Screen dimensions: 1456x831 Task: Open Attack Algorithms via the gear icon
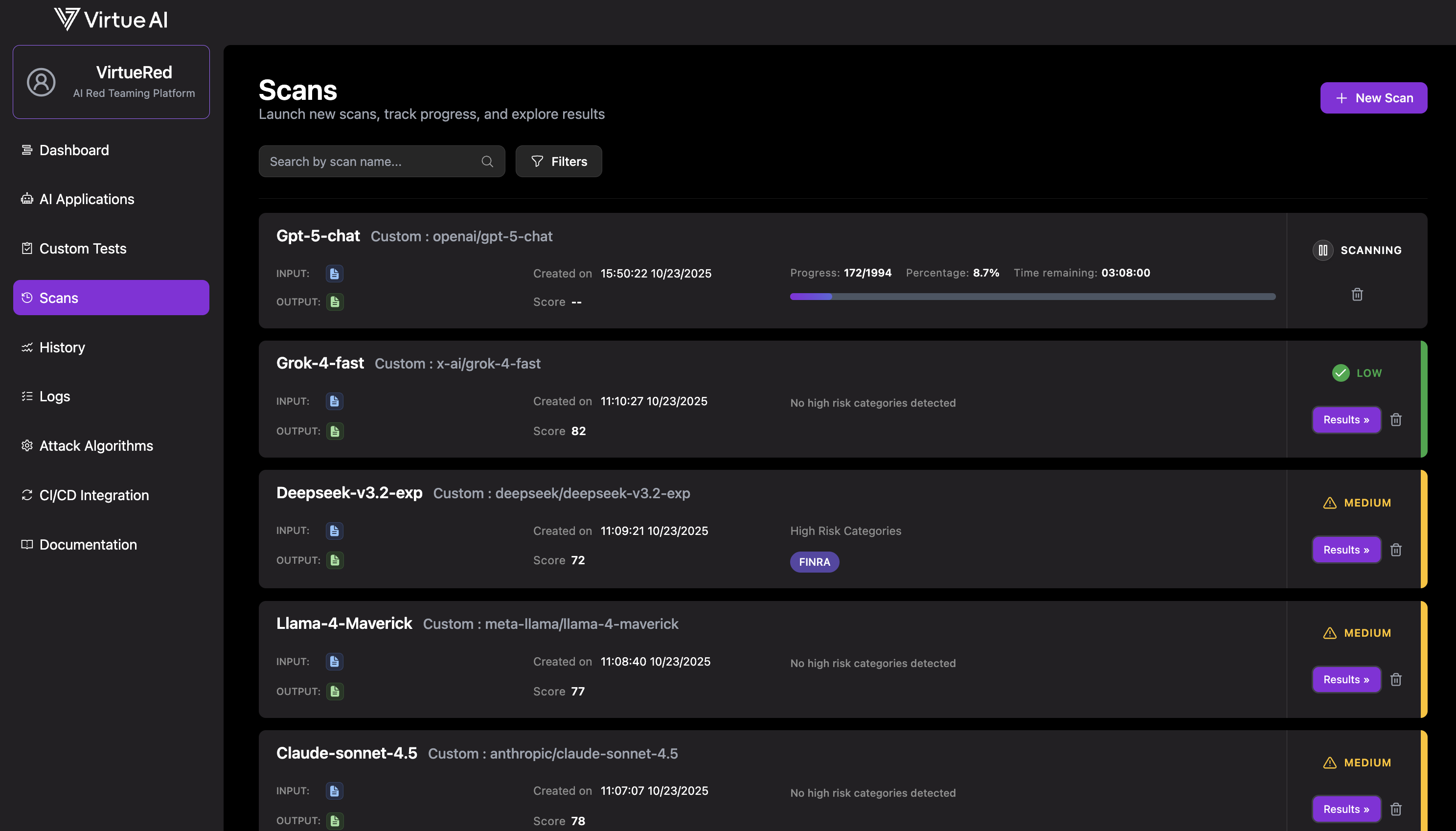[x=27, y=445]
